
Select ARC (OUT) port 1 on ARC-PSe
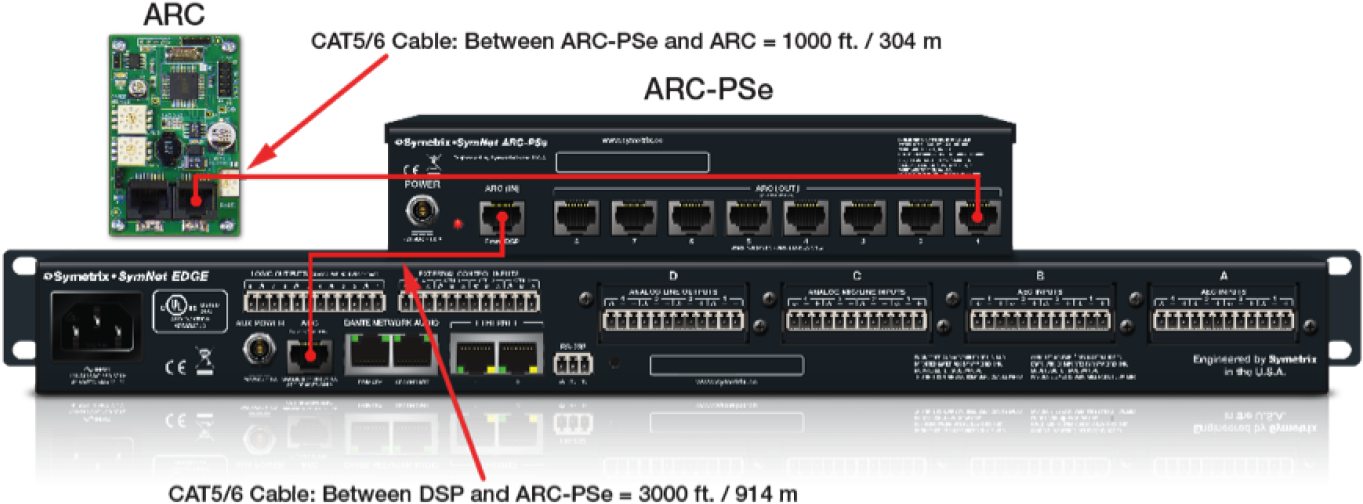click(977, 217)
